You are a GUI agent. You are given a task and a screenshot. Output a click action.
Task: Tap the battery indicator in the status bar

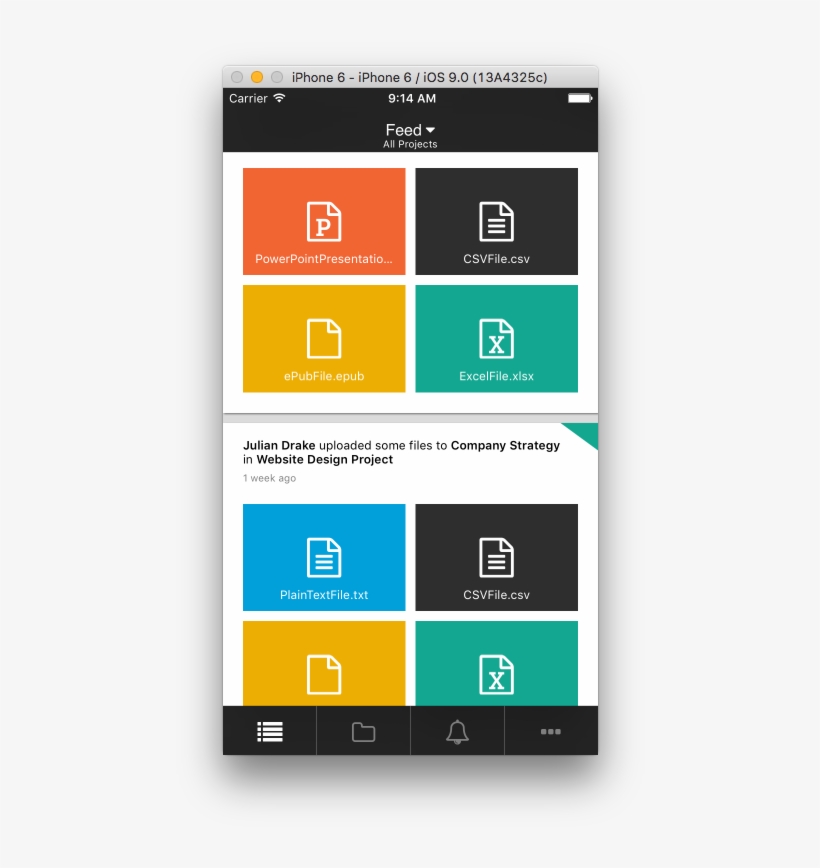coord(579,98)
